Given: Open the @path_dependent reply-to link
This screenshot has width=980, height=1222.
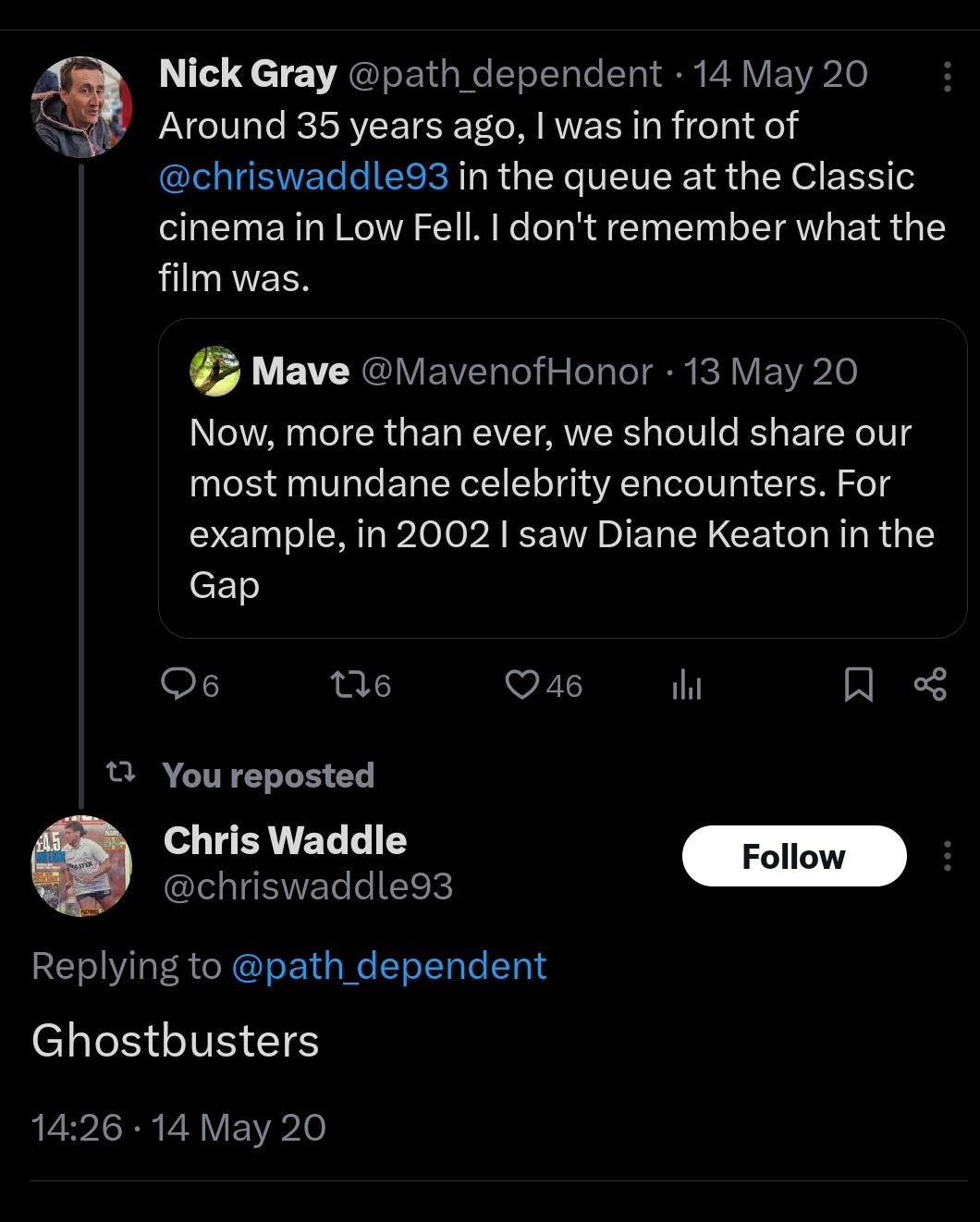Looking at the screenshot, I should pyautogui.click(x=388, y=966).
